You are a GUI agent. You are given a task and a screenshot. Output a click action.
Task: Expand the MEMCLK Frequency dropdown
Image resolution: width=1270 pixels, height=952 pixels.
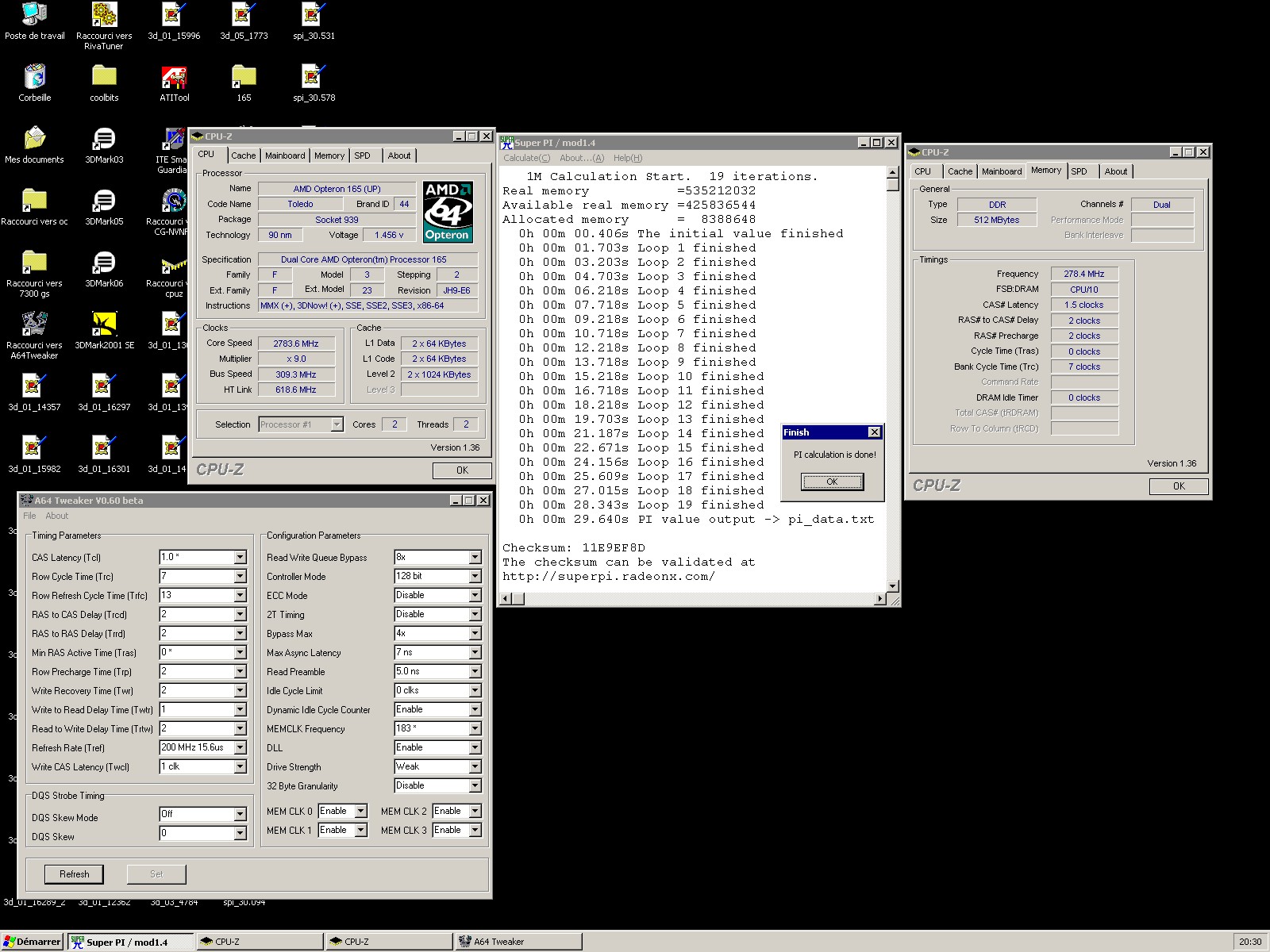[475, 729]
